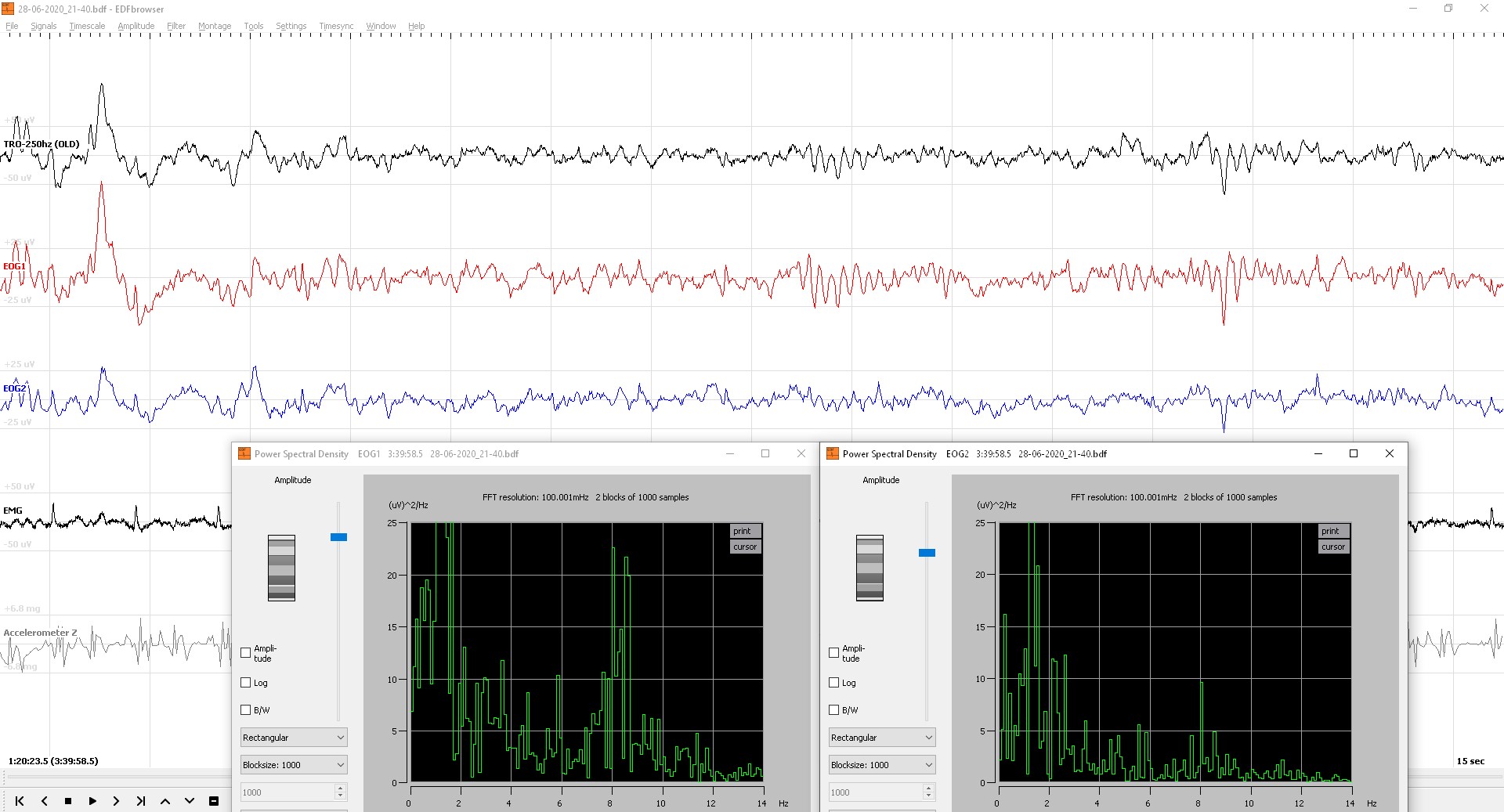1504x812 pixels.
Task: Open the Settings menu
Action: [x=291, y=26]
